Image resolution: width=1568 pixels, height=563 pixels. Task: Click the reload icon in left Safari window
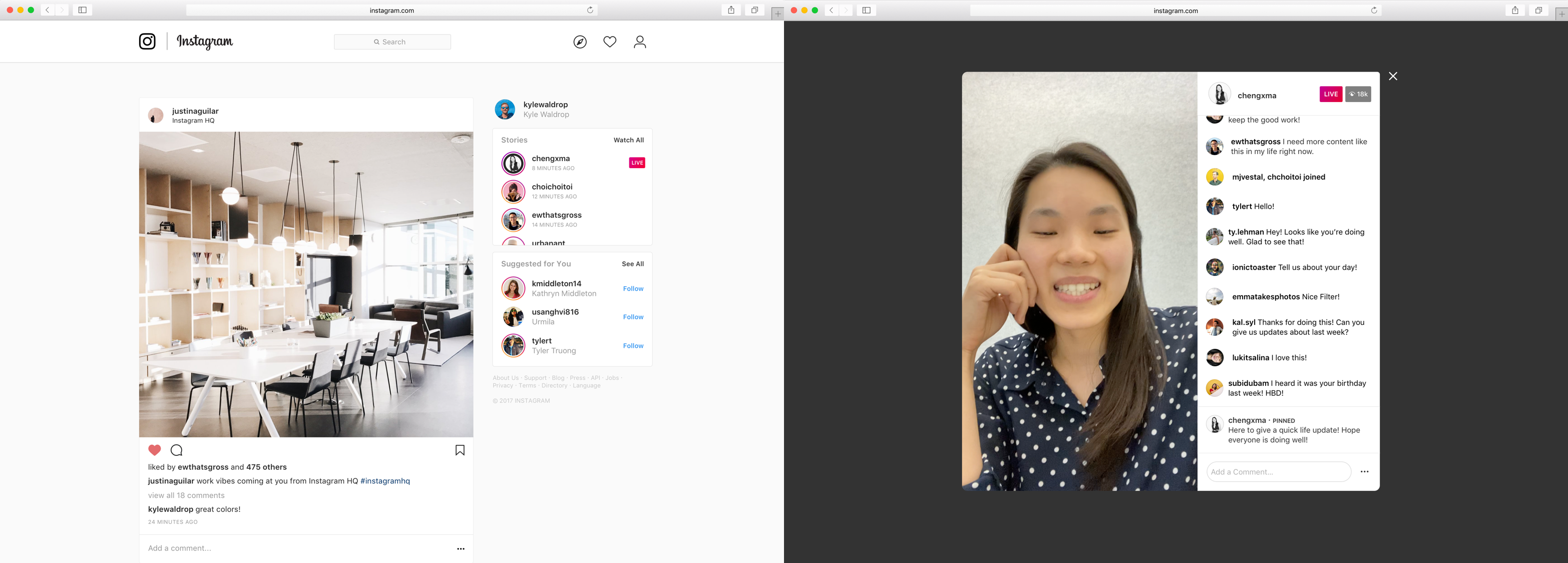tap(590, 11)
